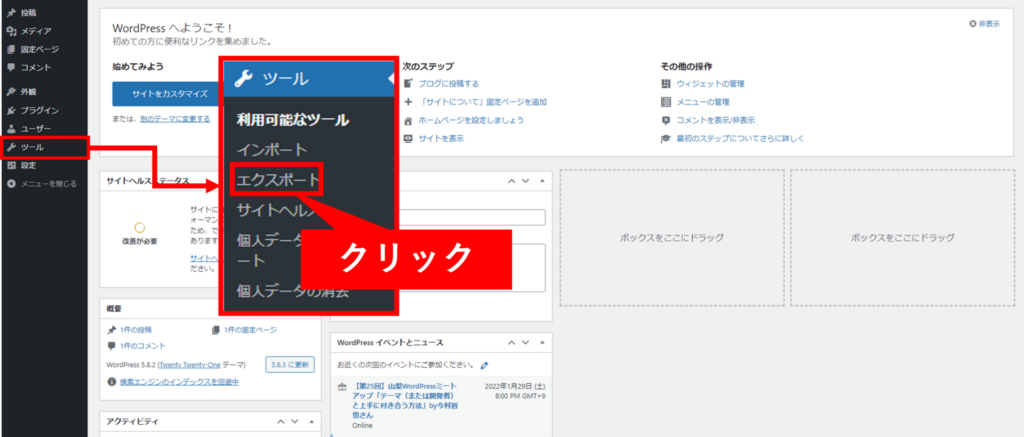Collapse the WordPress イベントとニュース panel
1024x437 pixels.
click(x=541, y=343)
